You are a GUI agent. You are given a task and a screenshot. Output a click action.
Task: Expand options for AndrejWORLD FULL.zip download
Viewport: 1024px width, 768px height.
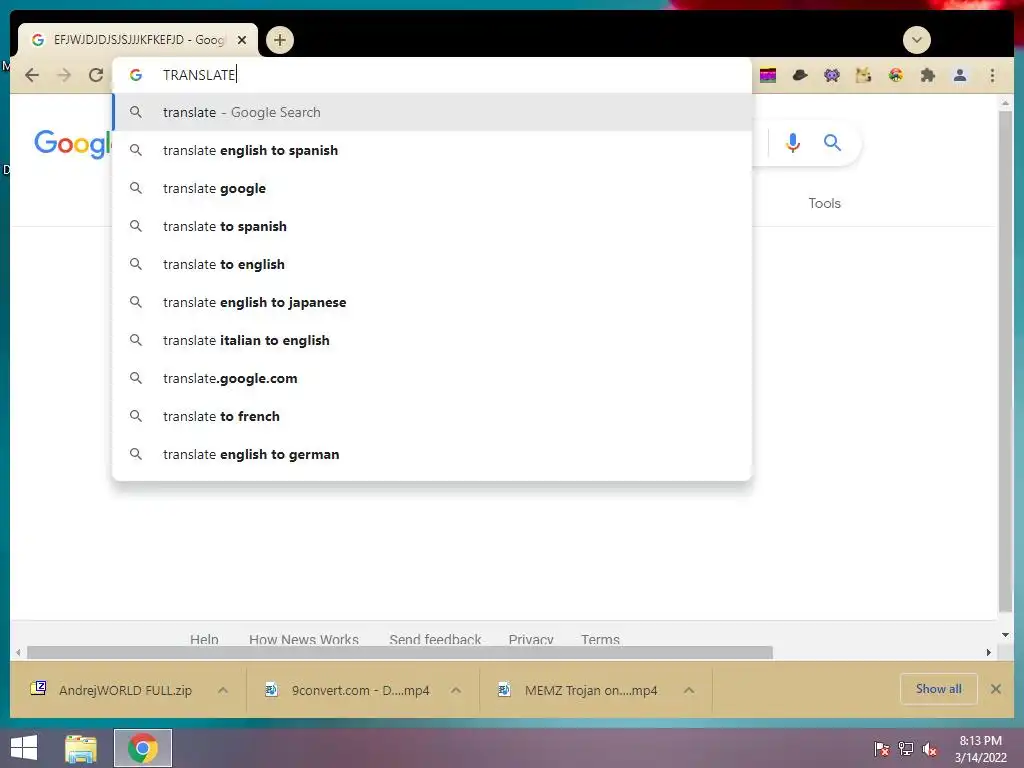click(223, 690)
